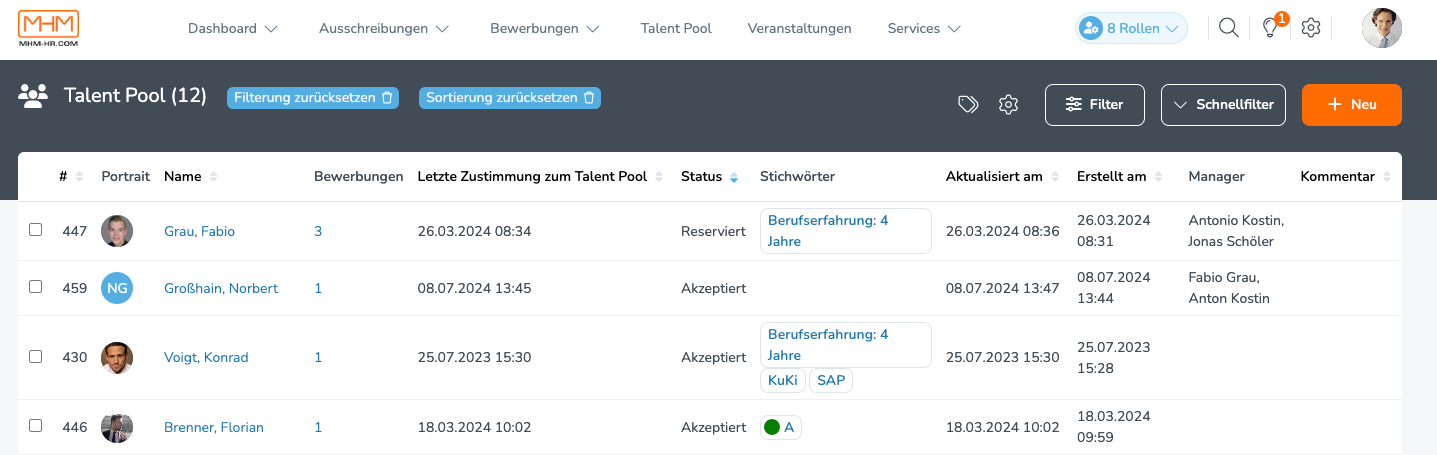The width and height of the screenshot is (1437, 455).
Task: Click trash icon on Filterung zurücksetzen
Action: click(x=387, y=98)
